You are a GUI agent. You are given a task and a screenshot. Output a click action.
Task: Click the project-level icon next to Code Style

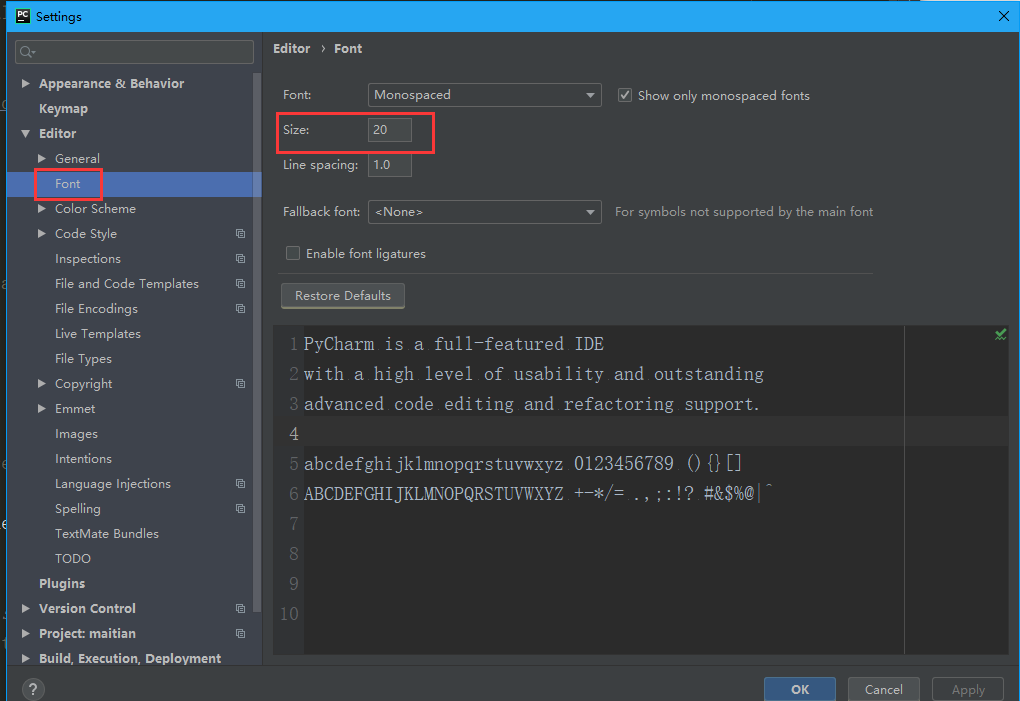pos(240,233)
